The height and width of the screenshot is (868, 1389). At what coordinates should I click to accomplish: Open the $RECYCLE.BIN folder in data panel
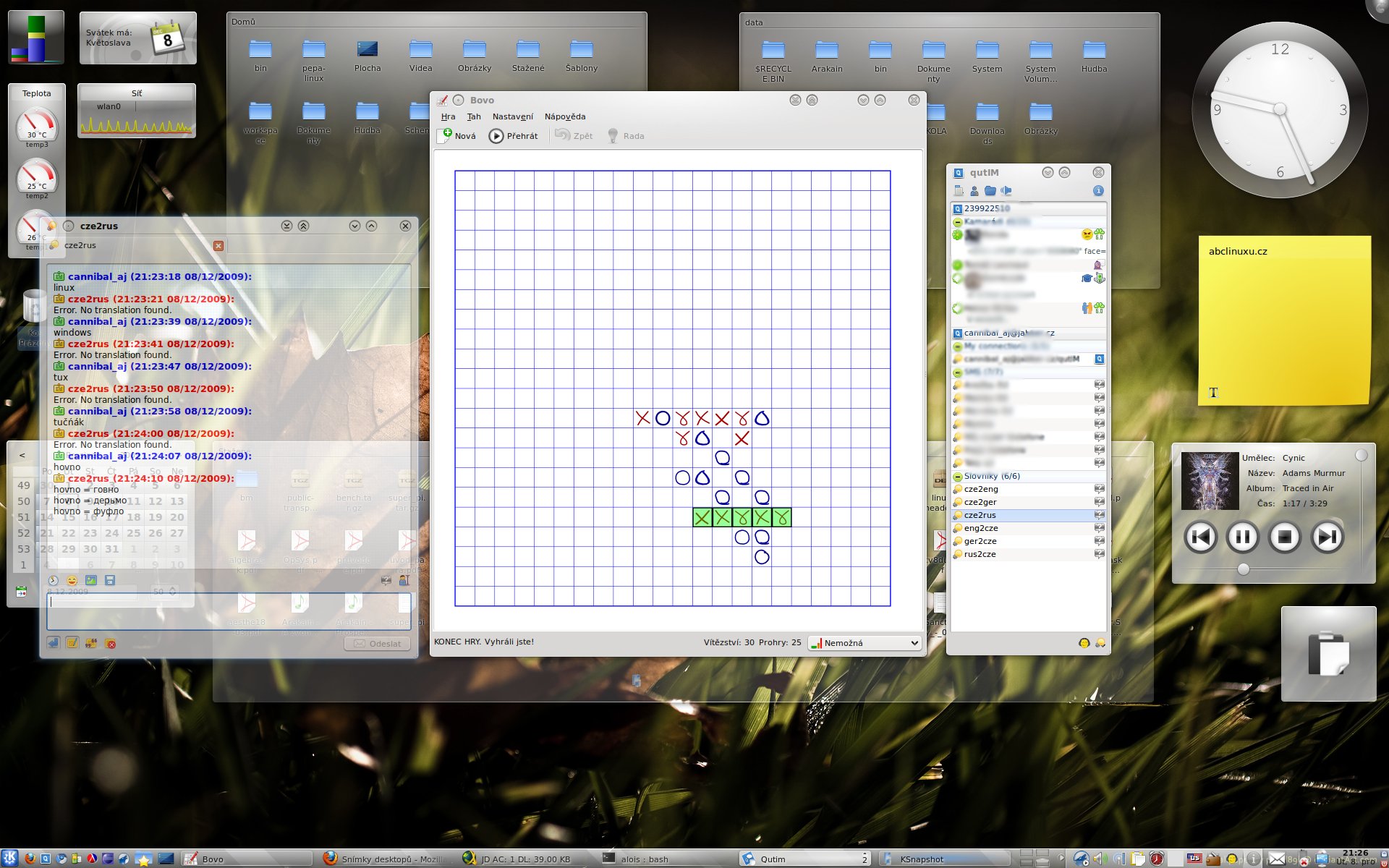pyautogui.click(x=773, y=61)
